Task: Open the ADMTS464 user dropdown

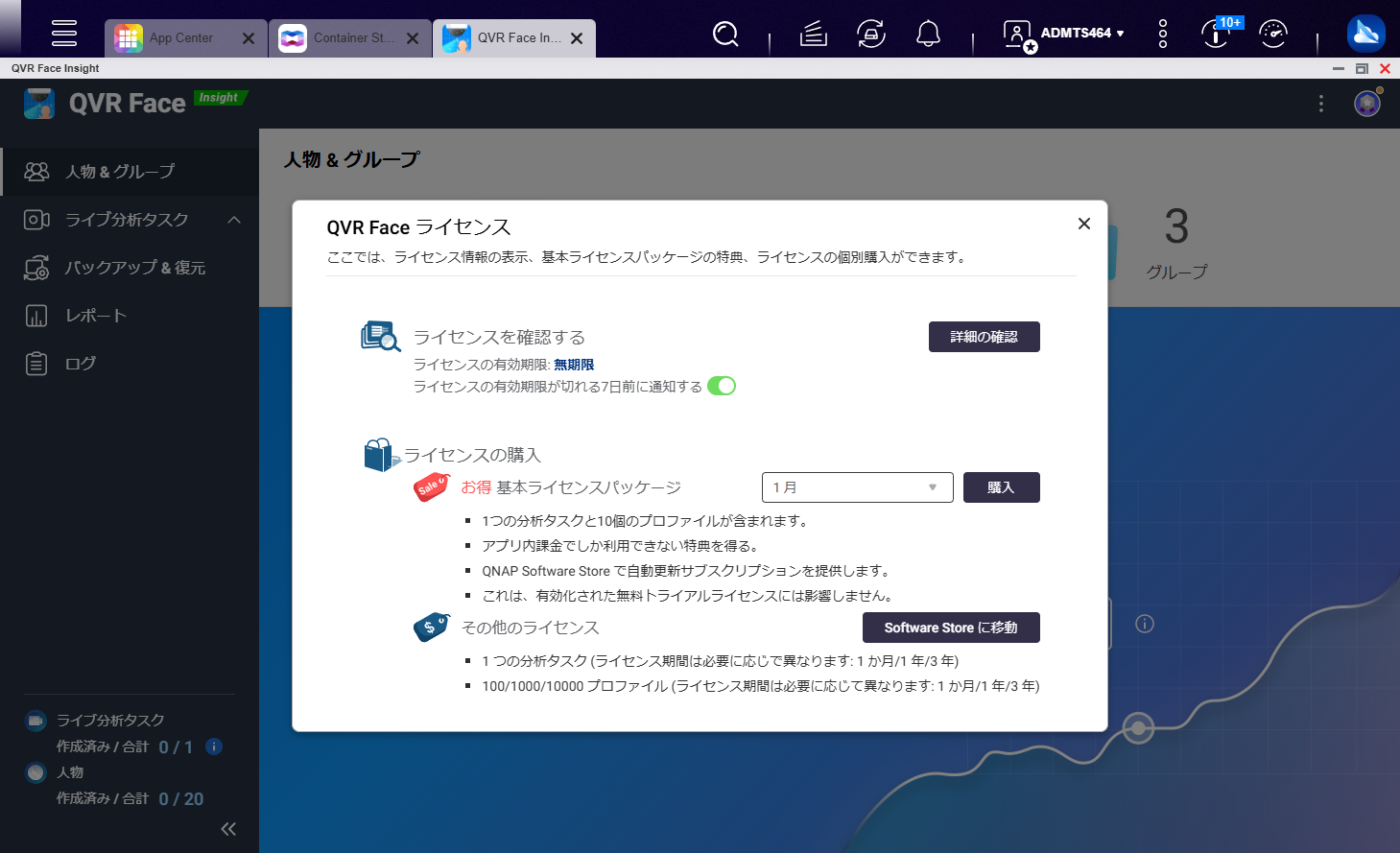Action: 1082,33
